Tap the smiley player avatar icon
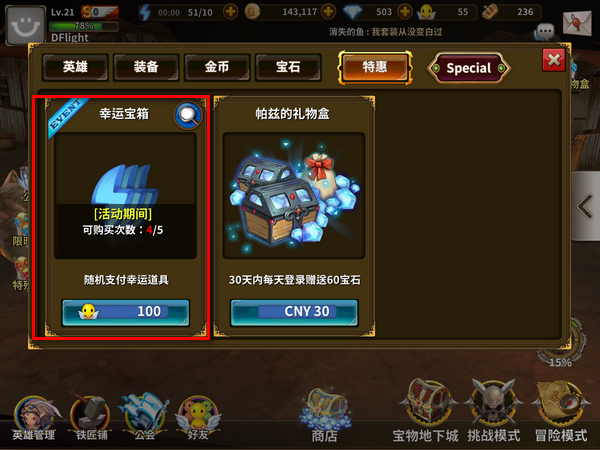This screenshot has height=450, width=600. point(25,25)
